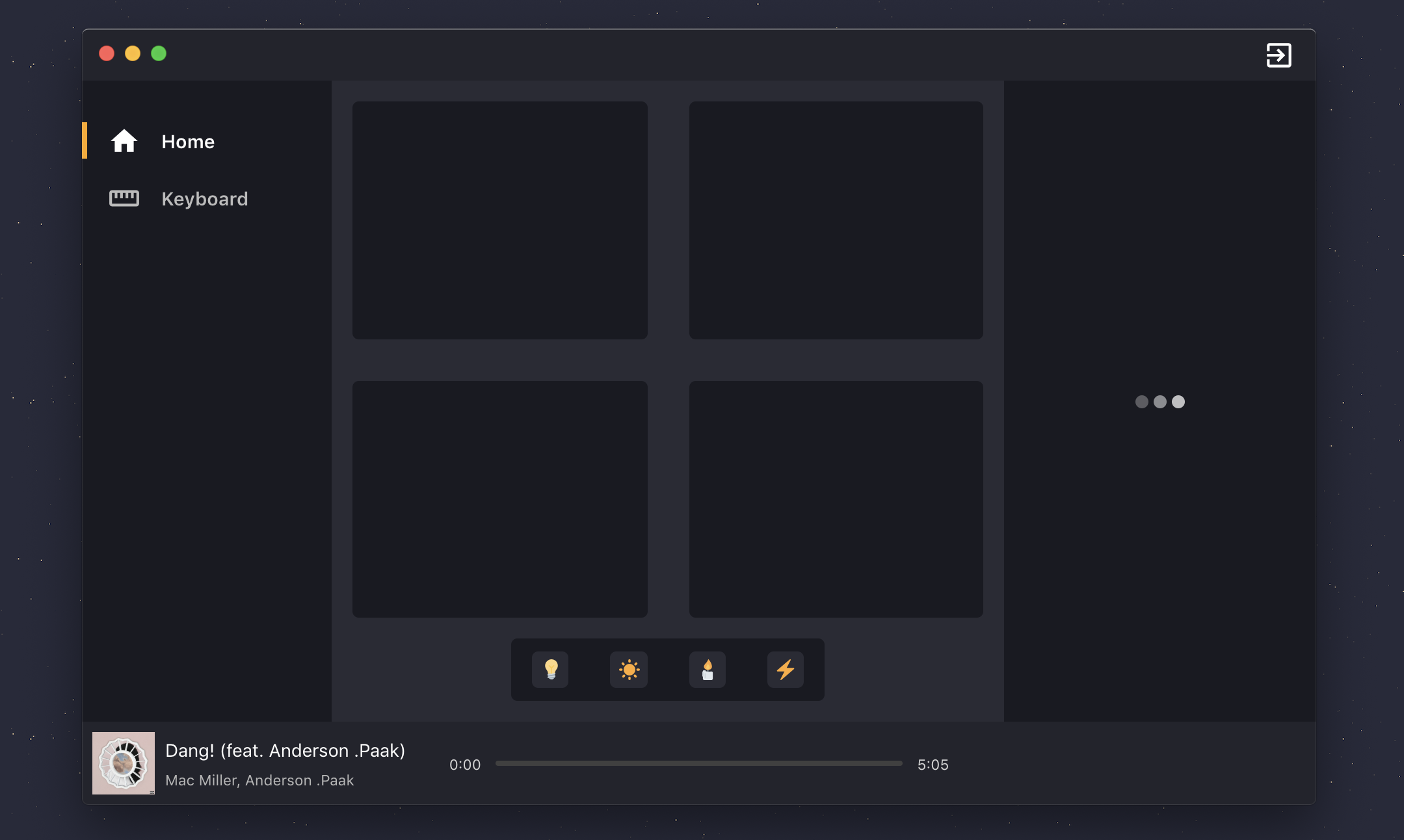This screenshot has width=1404, height=840.
Task: Click the keyboard icon in the sidebar
Action: click(x=124, y=198)
